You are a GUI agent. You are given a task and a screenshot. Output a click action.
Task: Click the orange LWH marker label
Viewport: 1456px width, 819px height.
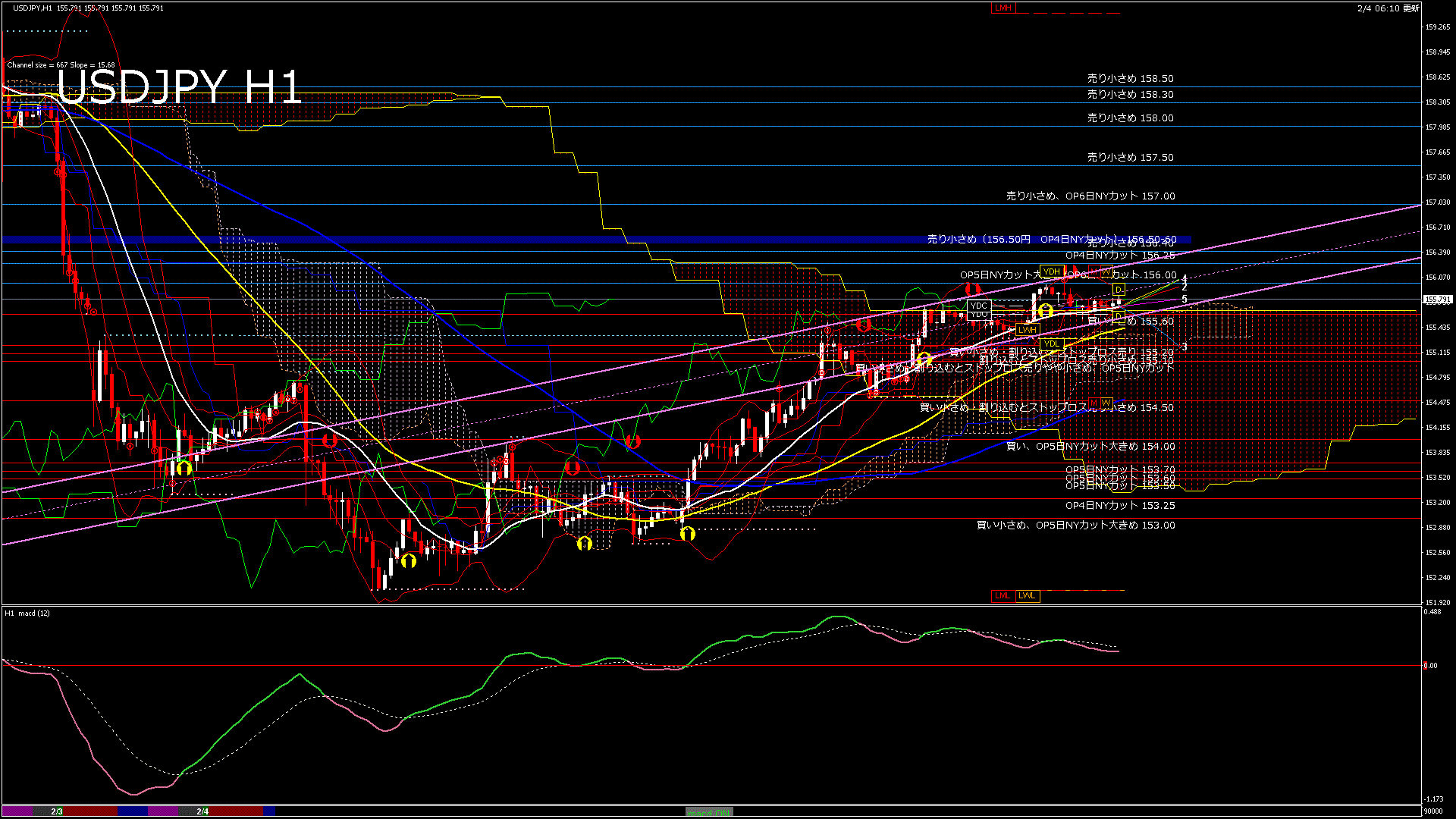1027,330
